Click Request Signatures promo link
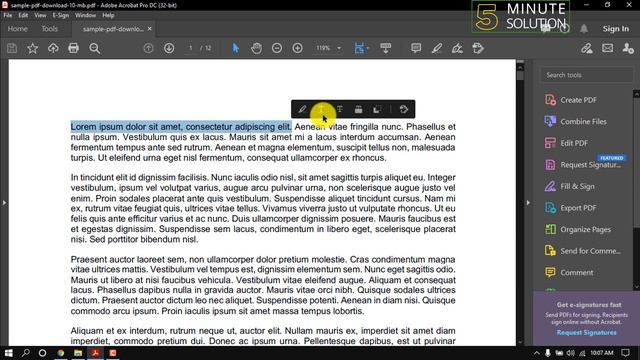 pyautogui.click(x=587, y=333)
